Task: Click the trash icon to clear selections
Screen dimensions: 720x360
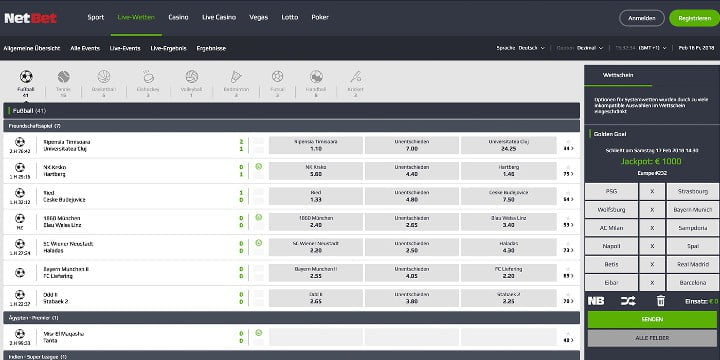Action: click(660, 301)
